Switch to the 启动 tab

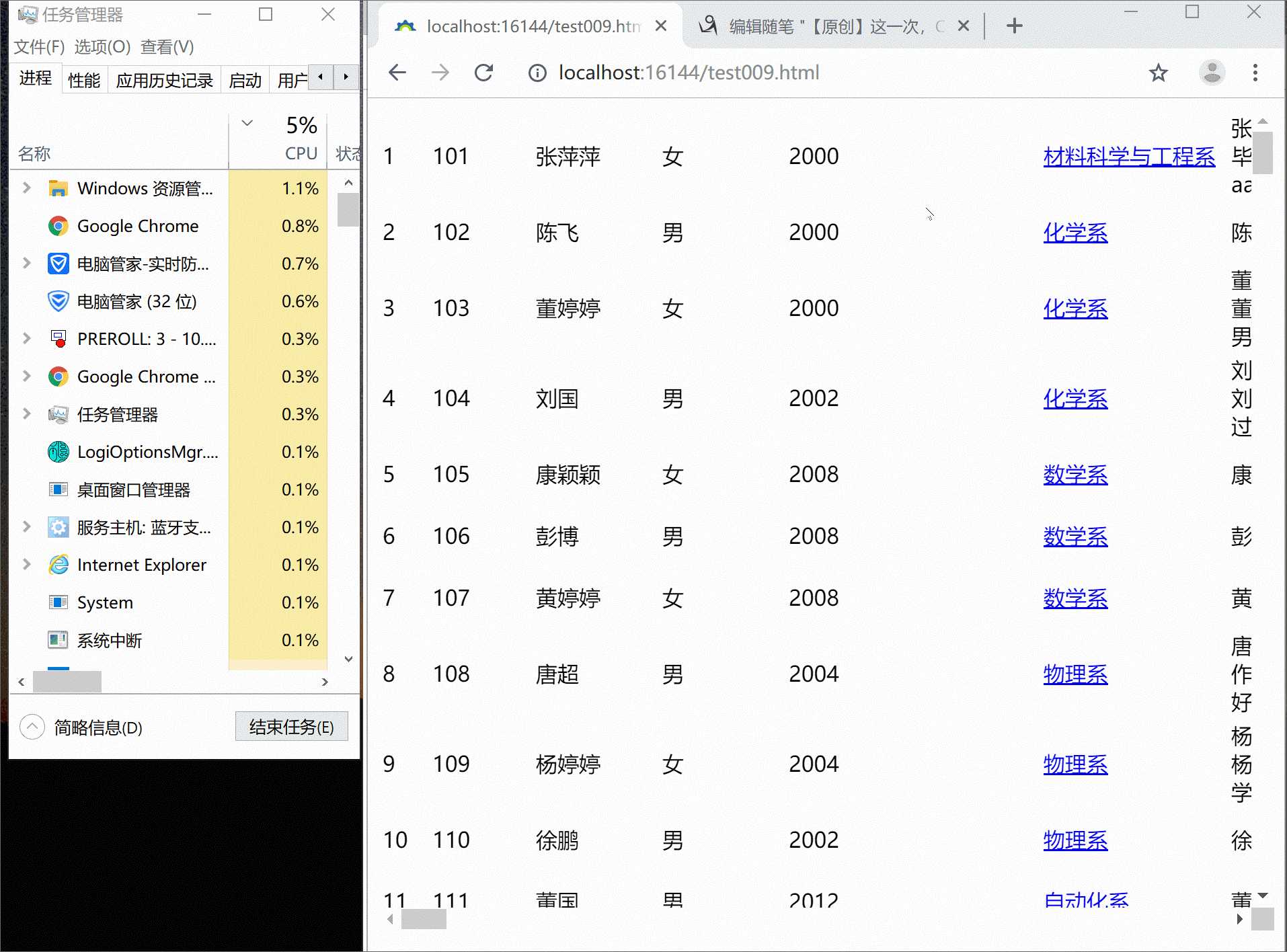tap(245, 81)
